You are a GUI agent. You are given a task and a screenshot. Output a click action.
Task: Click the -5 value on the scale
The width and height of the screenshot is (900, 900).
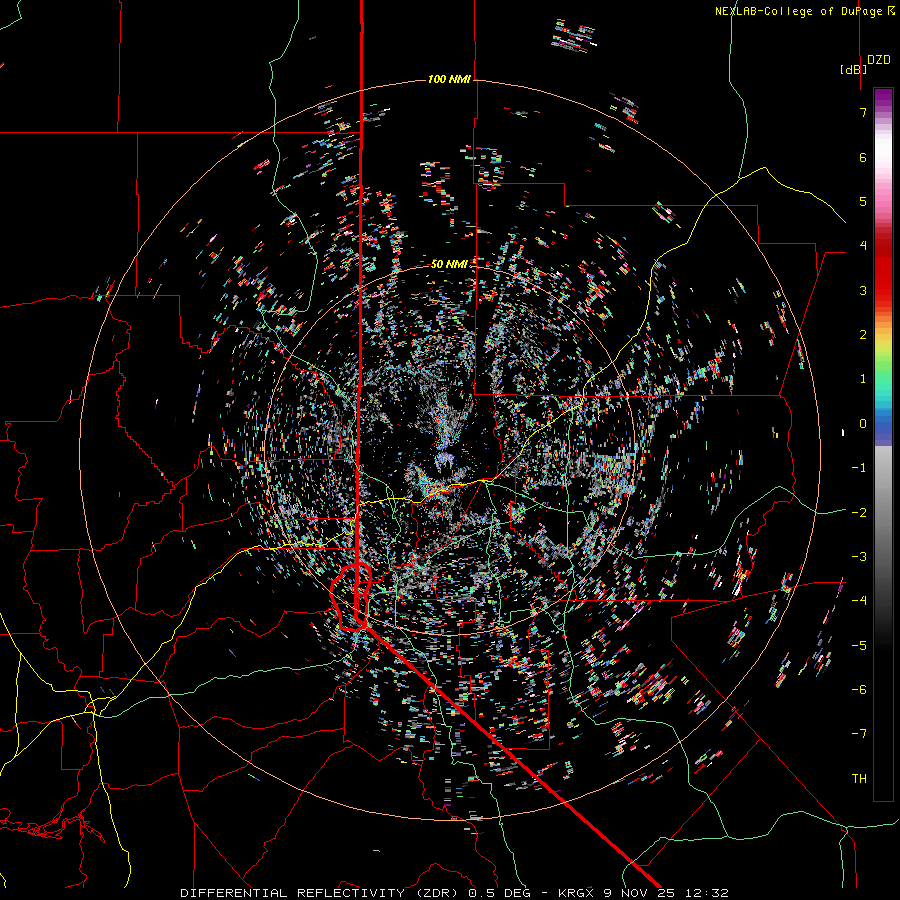[x=859, y=646]
